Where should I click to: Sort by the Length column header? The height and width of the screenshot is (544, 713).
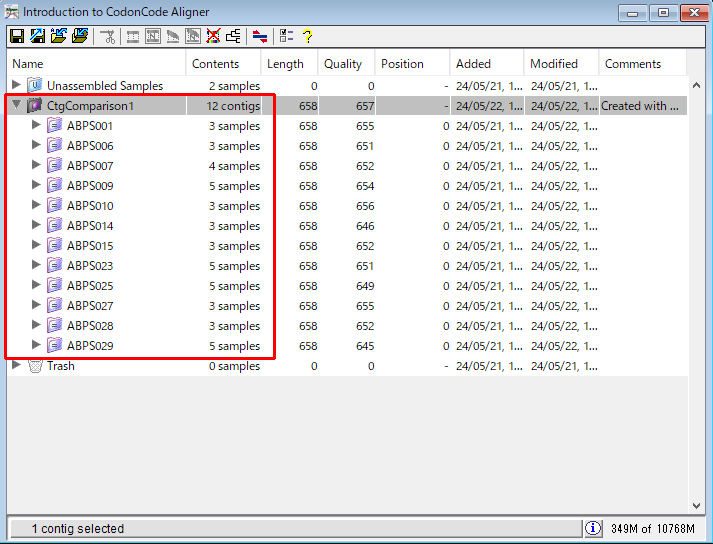(x=285, y=64)
